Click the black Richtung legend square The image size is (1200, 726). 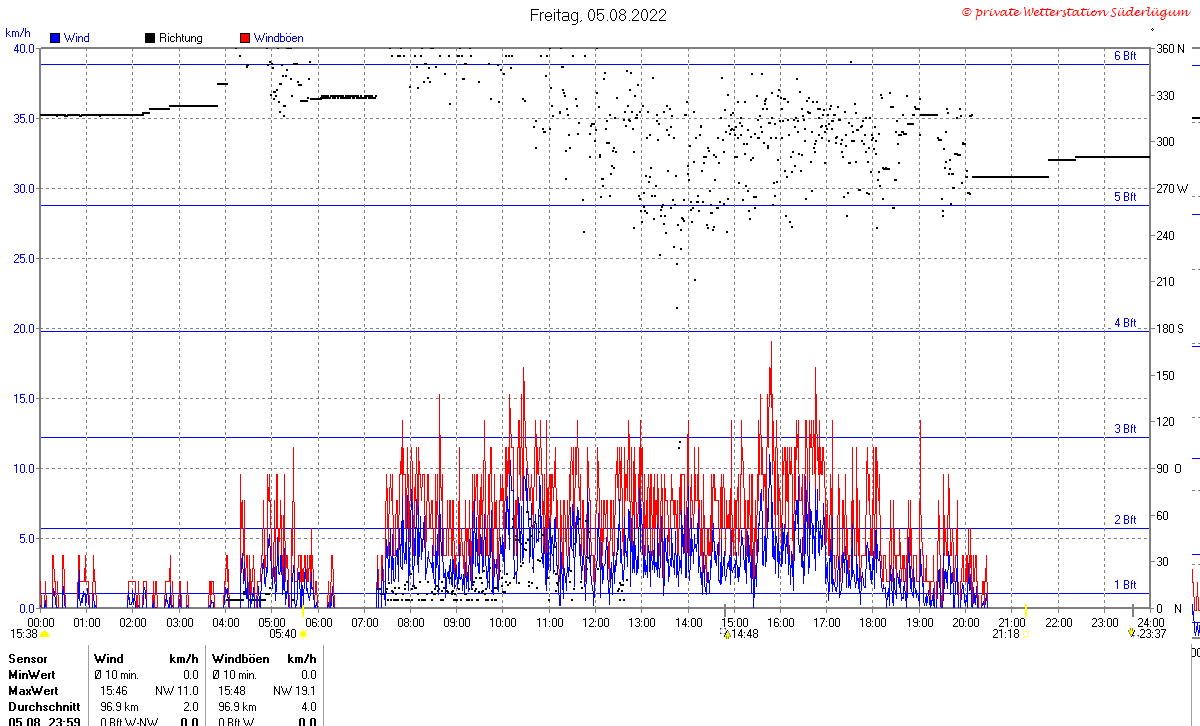tap(150, 38)
